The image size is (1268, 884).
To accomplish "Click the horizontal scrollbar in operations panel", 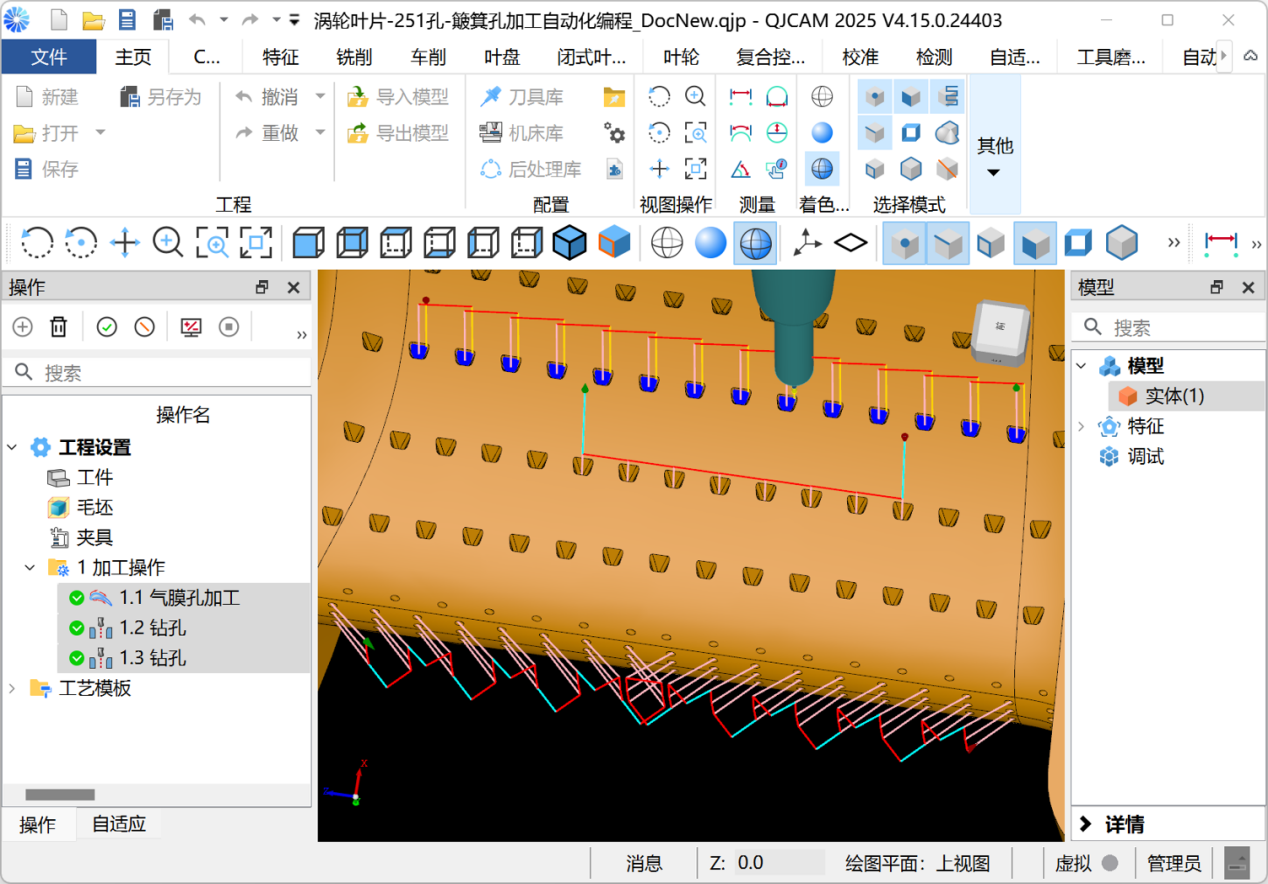I will pos(60,795).
